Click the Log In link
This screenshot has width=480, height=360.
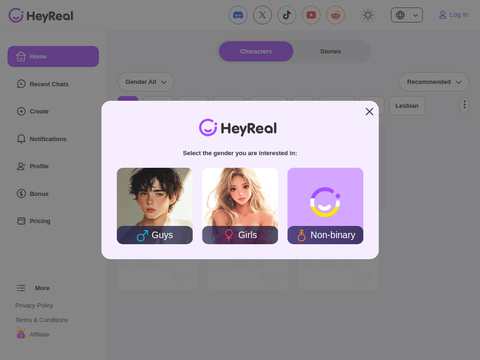point(454,15)
